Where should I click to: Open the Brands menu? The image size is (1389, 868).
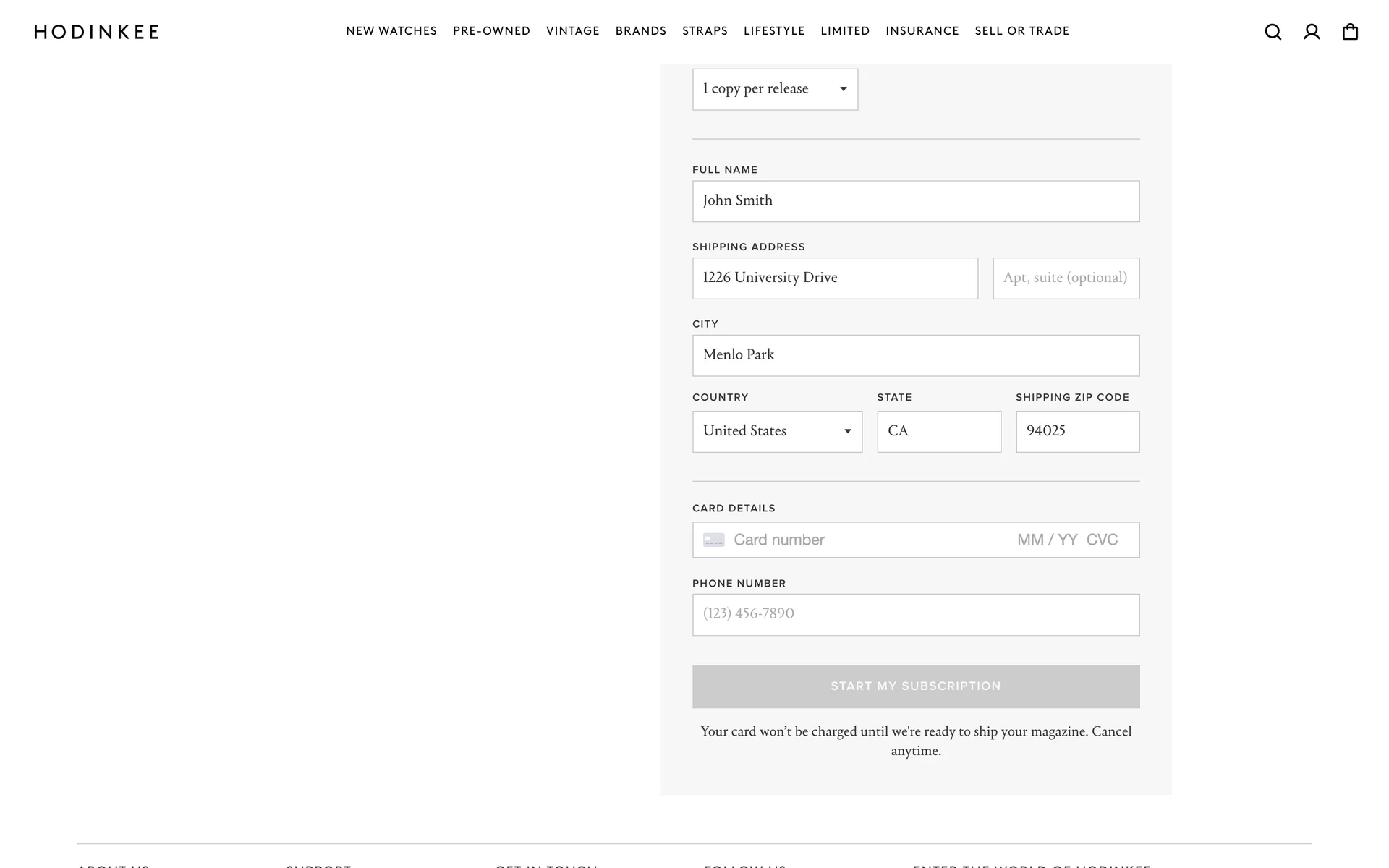click(640, 31)
